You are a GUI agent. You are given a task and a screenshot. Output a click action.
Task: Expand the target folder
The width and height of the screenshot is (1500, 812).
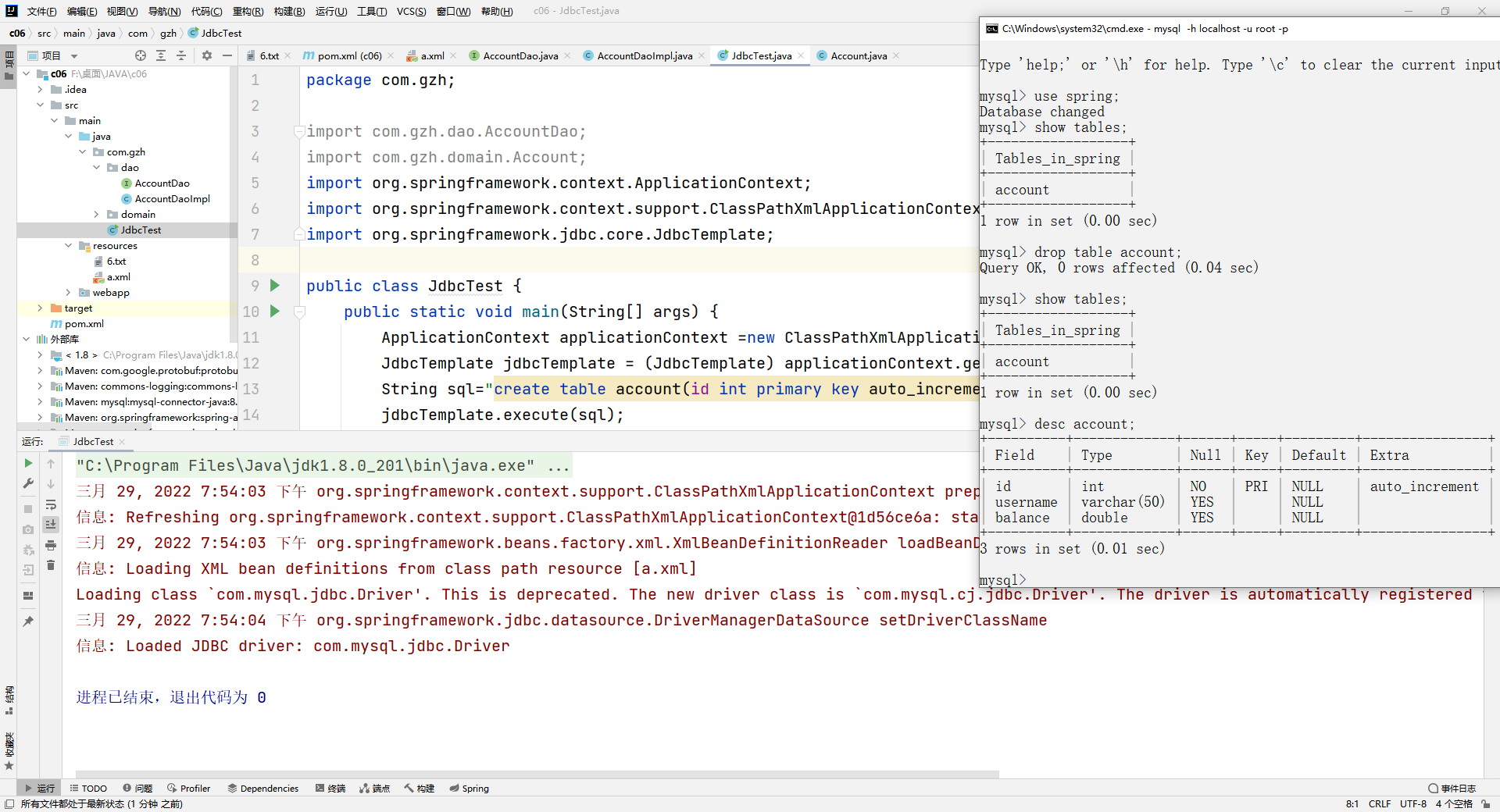pos(41,308)
